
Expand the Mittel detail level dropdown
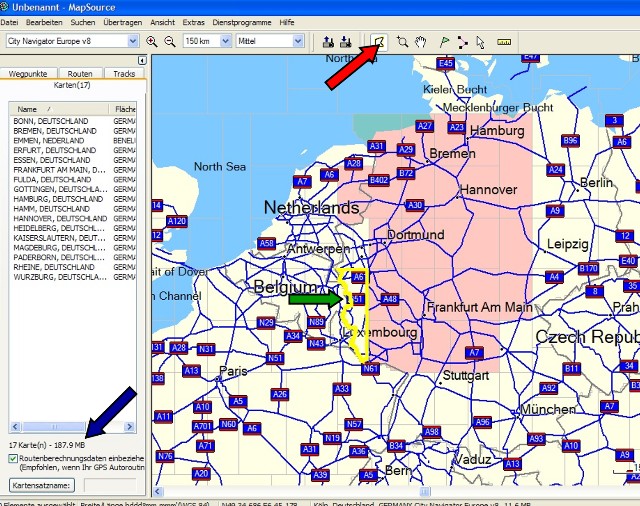298,41
